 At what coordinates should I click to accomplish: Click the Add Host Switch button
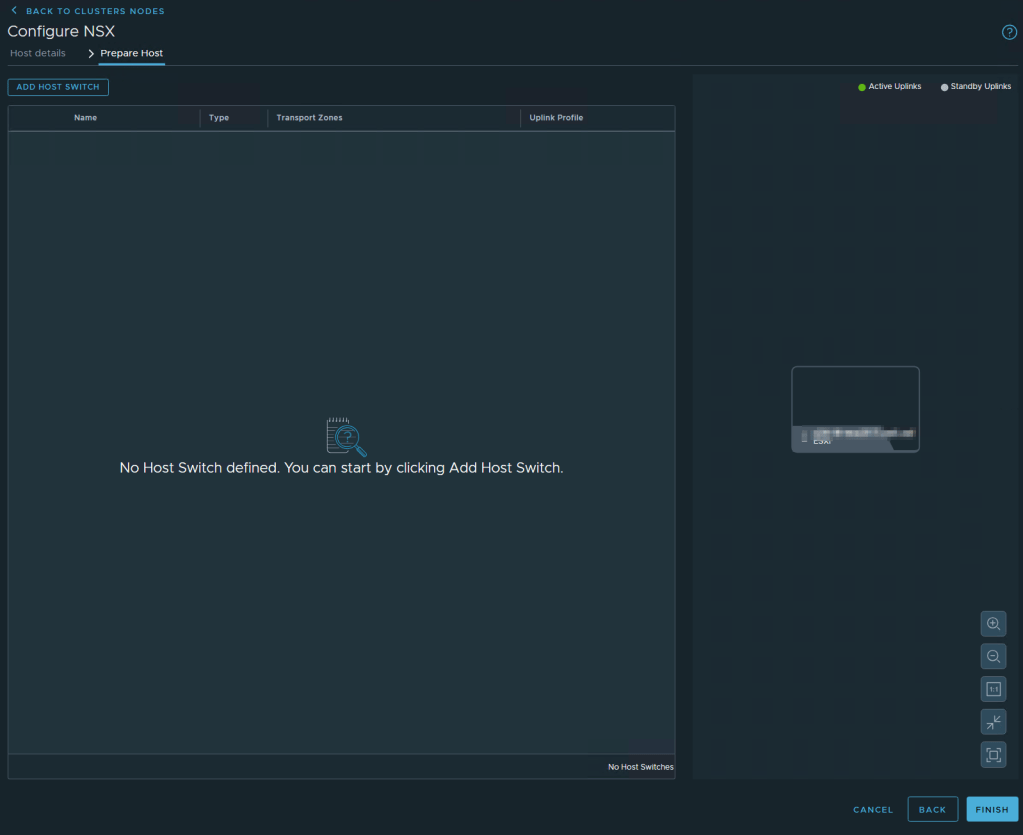[58, 87]
